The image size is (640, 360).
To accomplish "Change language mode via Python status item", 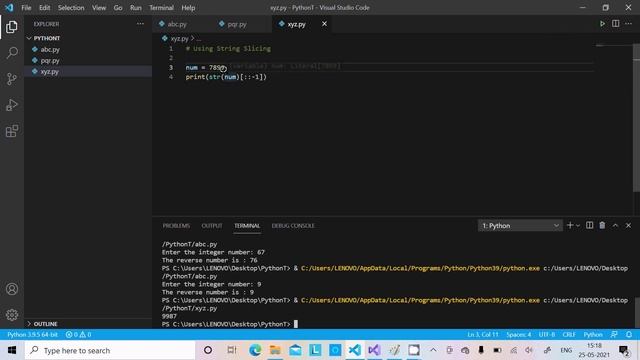I will click(593, 334).
